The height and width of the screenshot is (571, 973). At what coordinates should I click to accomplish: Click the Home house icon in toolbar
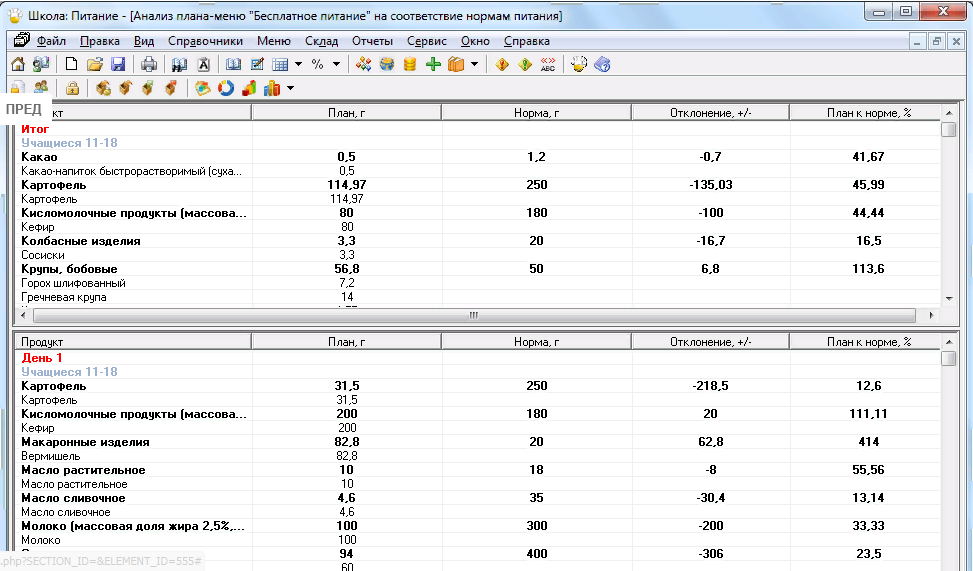click(x=18, y=64)
